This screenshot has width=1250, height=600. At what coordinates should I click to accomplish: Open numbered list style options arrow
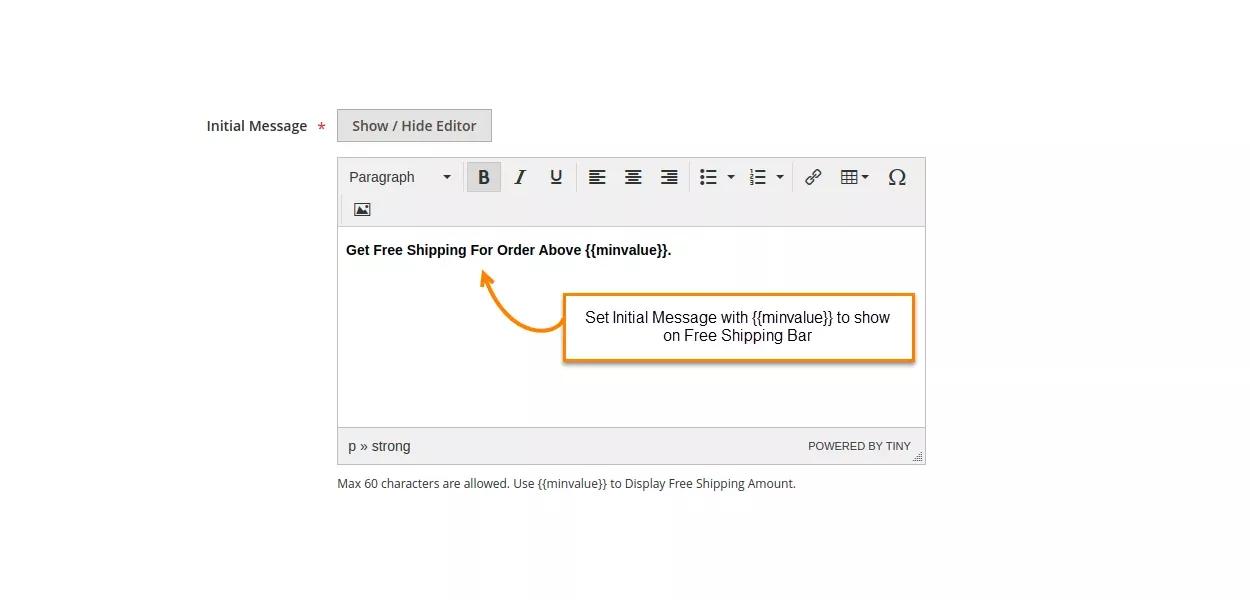(x=780, y=177)
